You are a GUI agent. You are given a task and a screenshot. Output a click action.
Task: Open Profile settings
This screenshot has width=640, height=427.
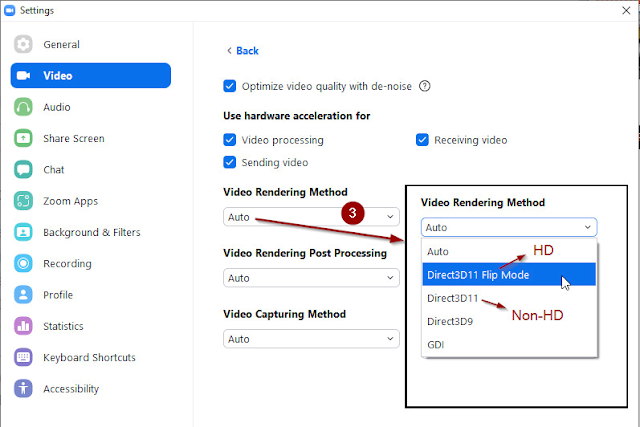[91, 295]
